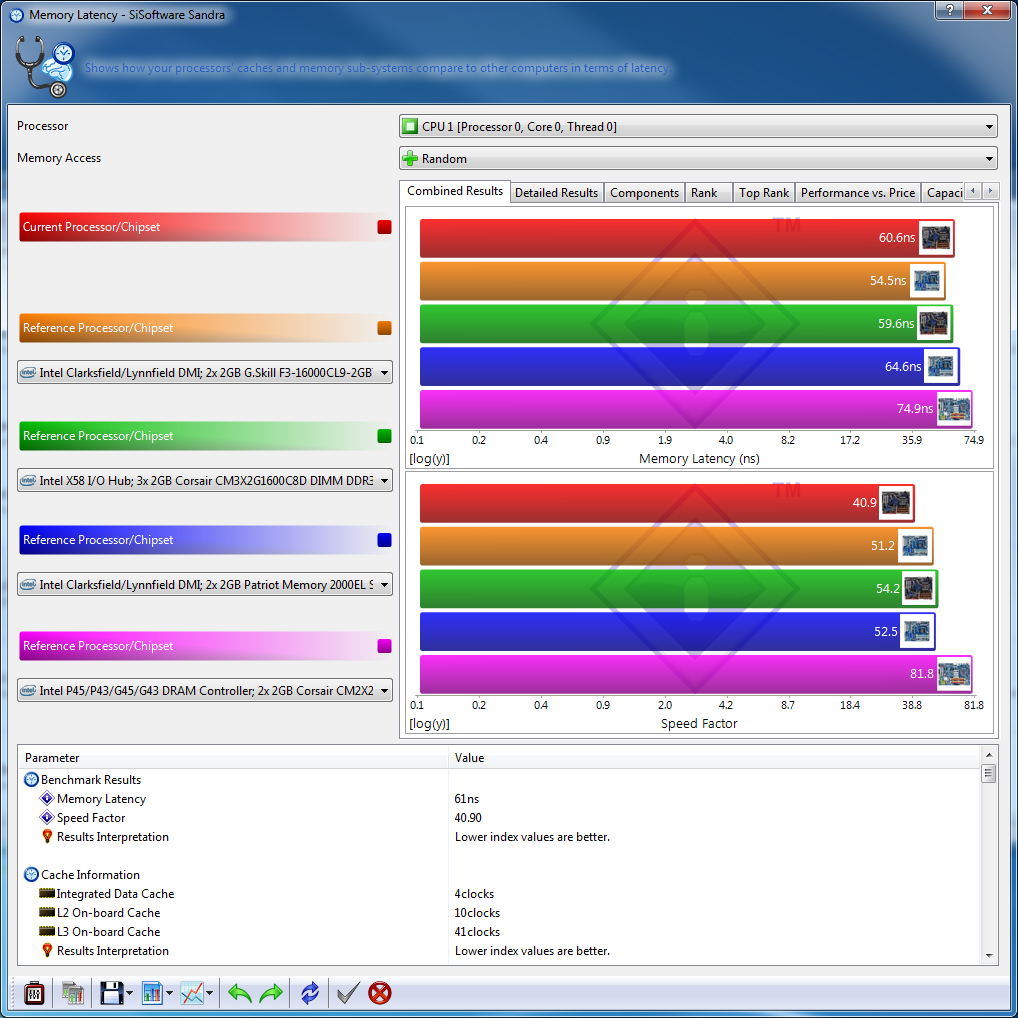This screenshot has width=1018, height=1018.
Task: Switch to the Components tab
Action: click(644, 193)
